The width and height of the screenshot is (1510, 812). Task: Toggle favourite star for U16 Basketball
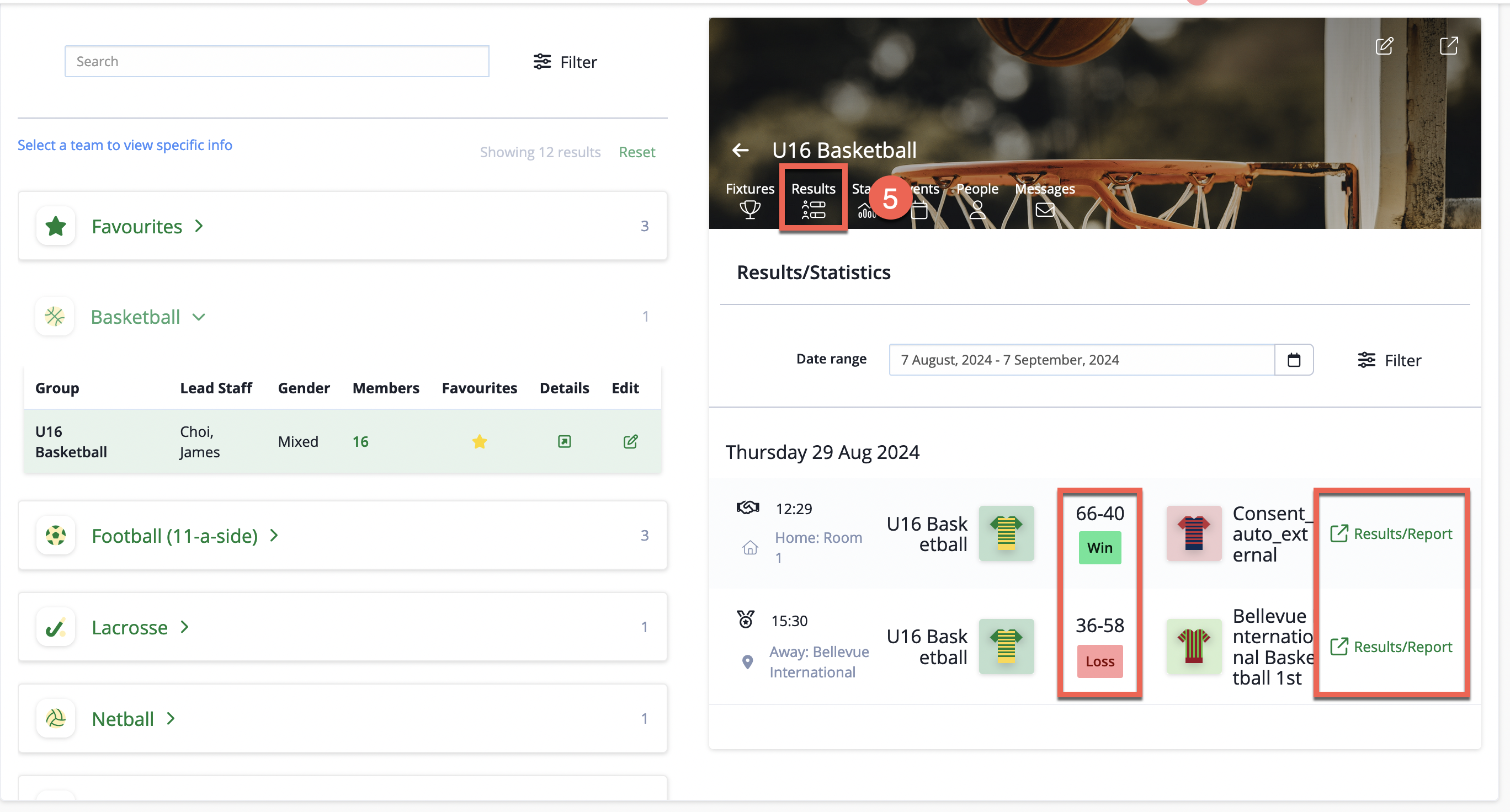tap(479, 442)
